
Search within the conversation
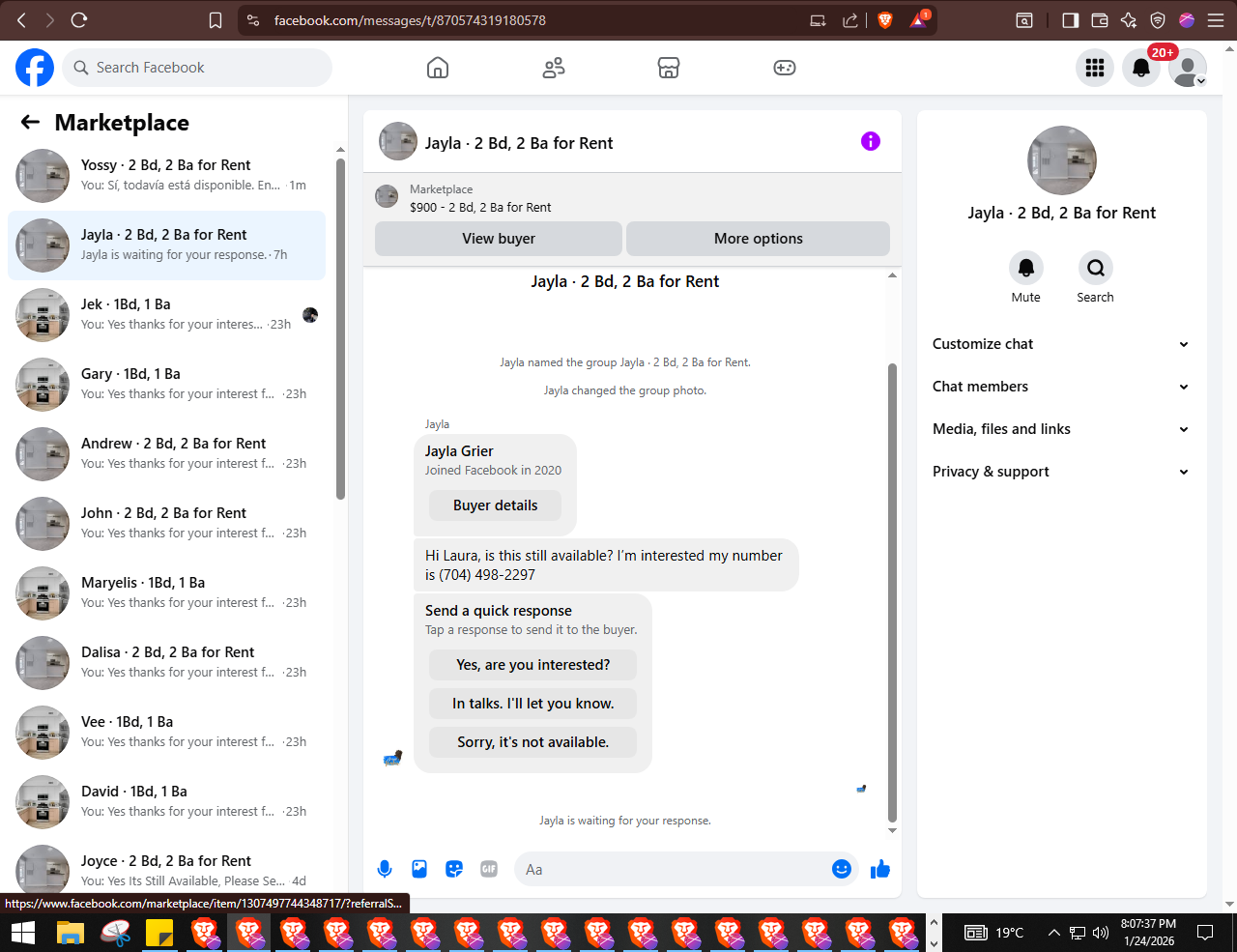pyautogui.click(x=1095, y=268)
